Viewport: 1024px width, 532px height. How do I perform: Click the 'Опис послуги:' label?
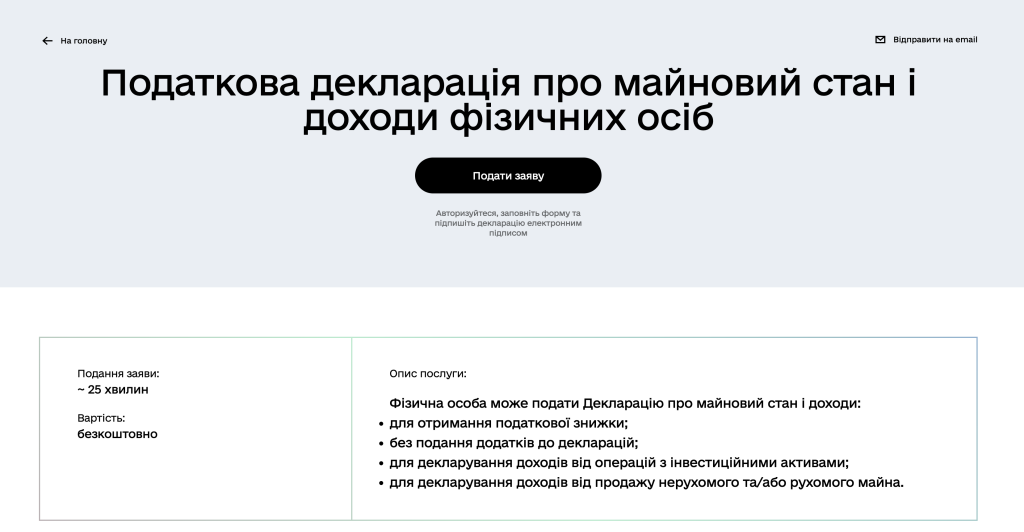(428, 373)
